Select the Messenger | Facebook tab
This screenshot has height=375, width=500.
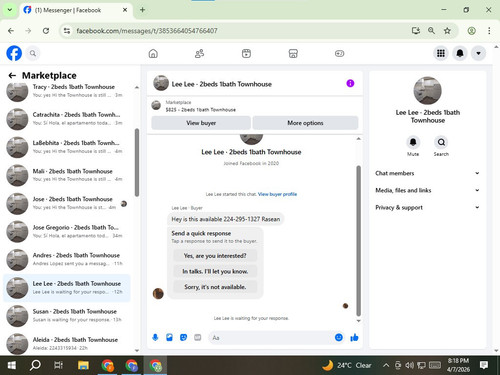pos(75,10)
